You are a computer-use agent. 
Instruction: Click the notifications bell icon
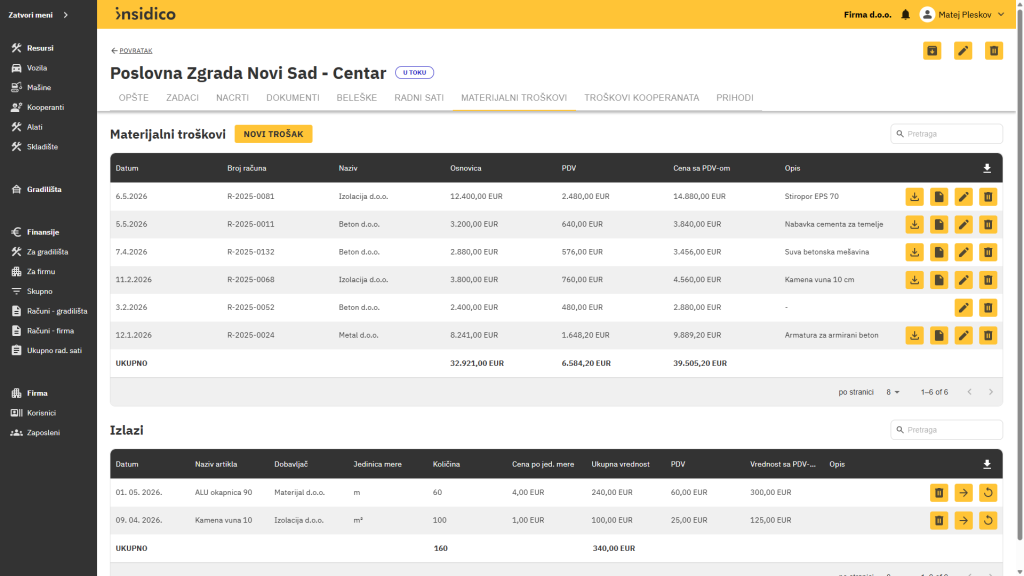(905, 14)
